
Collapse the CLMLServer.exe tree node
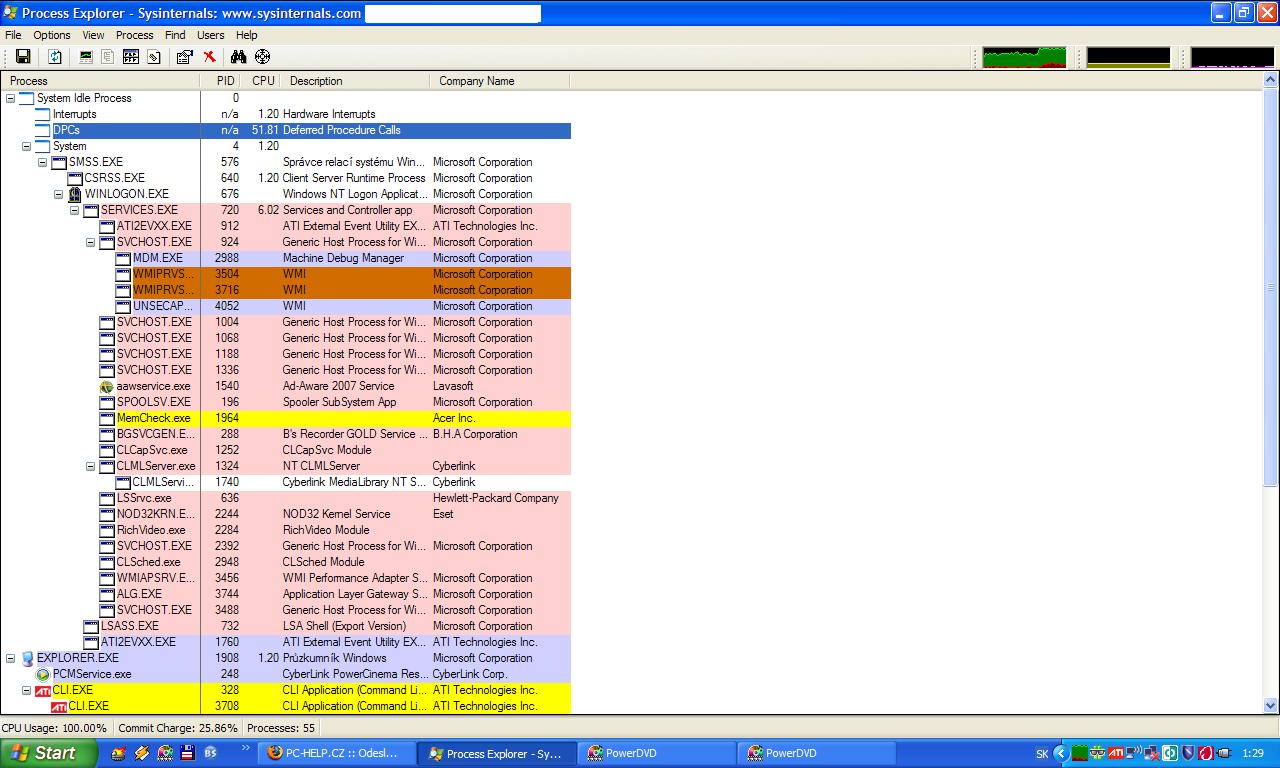(x=91, y=466)
